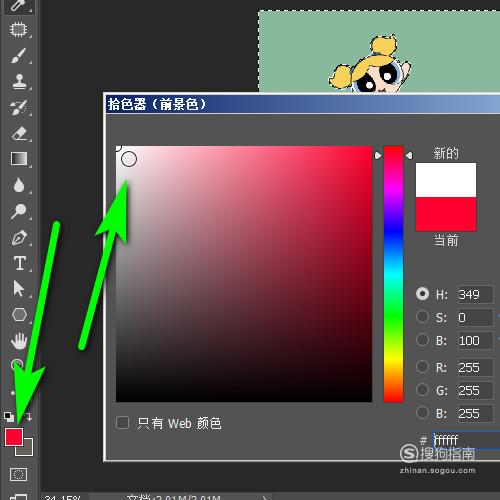Enable the 只有 Web 颜色 checkbox
The height and width of the screenshot is (500, 500).
tap(122, 423)
